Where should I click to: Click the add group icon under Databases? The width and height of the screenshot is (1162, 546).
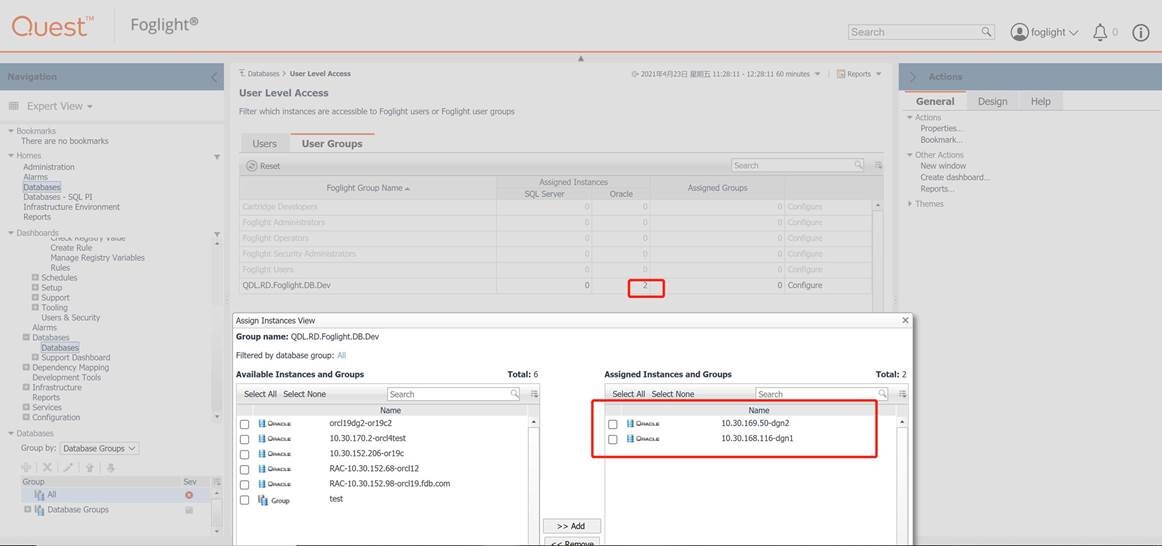[27, 467]
